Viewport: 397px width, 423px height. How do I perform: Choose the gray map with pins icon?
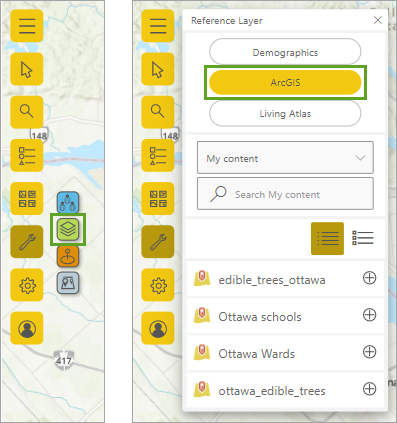pos(68,283)
